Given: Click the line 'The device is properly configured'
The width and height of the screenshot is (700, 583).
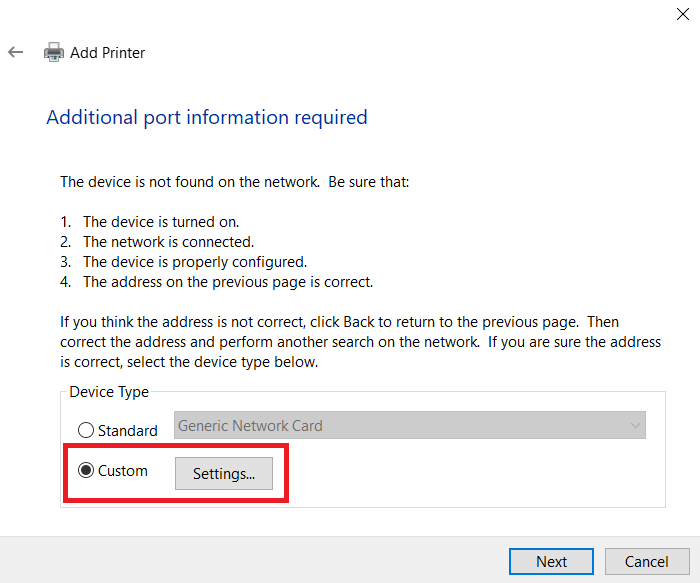Looking at the screenshot, I should [194, 262].
